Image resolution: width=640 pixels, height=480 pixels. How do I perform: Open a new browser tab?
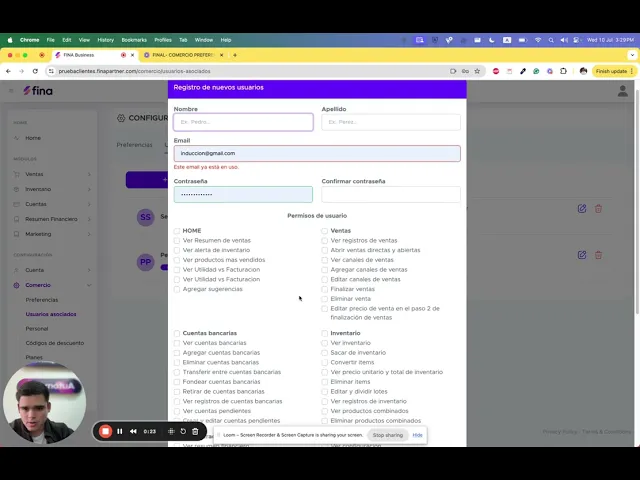click(235, 55)
